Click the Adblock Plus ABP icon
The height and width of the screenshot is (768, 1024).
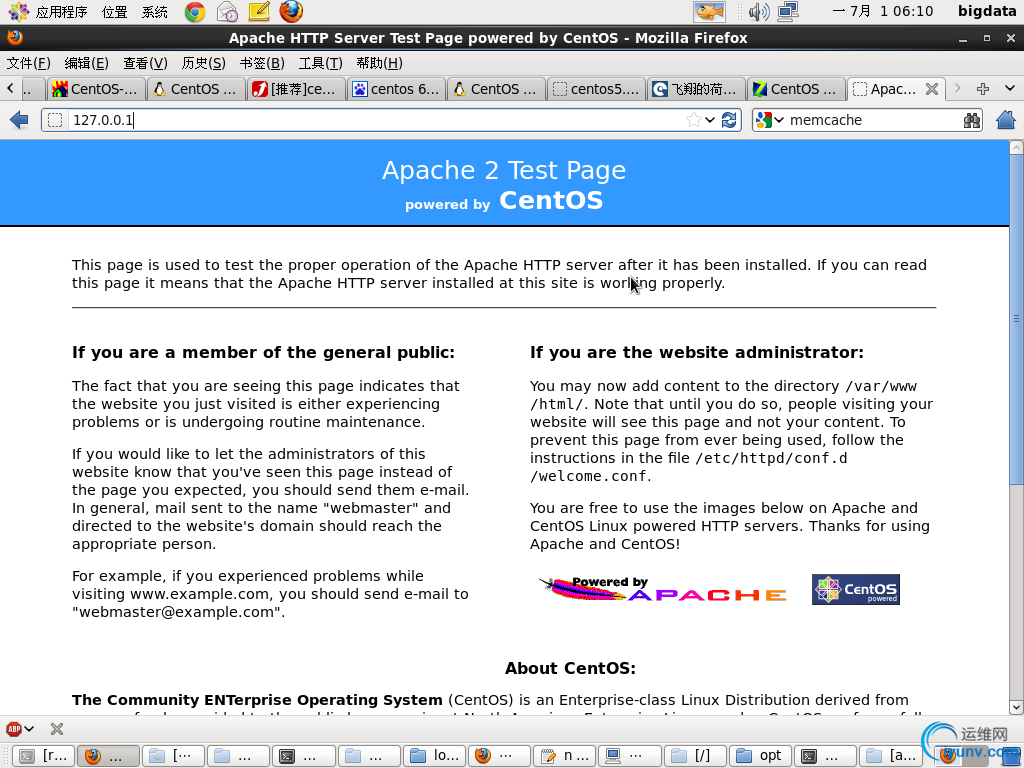click(x=14, y=729)
